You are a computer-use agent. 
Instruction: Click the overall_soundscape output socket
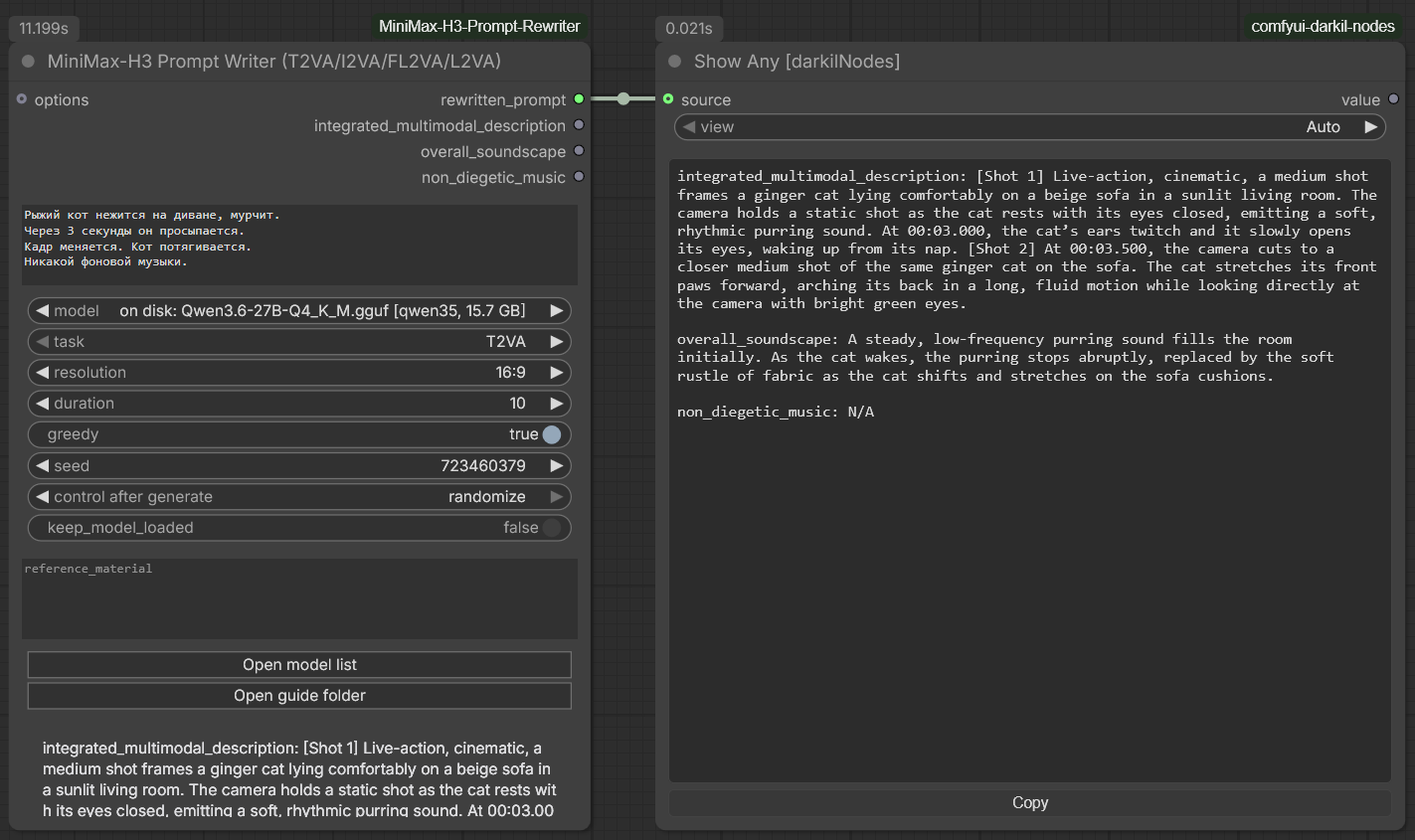579,151
